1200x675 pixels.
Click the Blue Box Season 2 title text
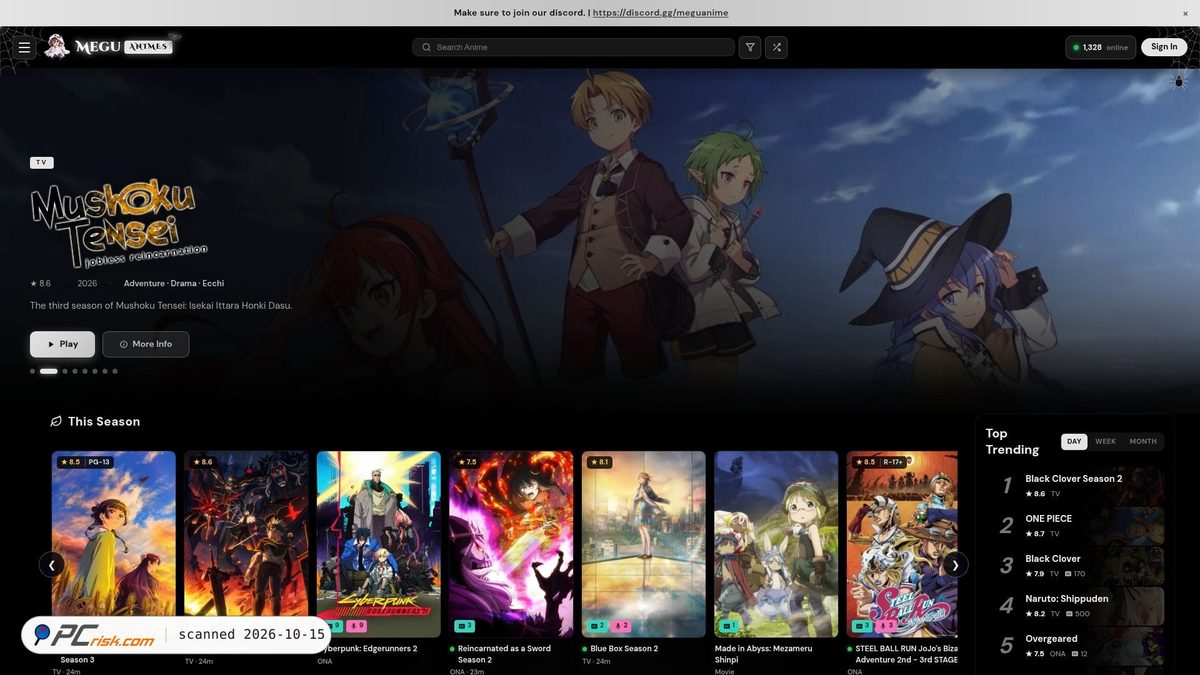624,649
